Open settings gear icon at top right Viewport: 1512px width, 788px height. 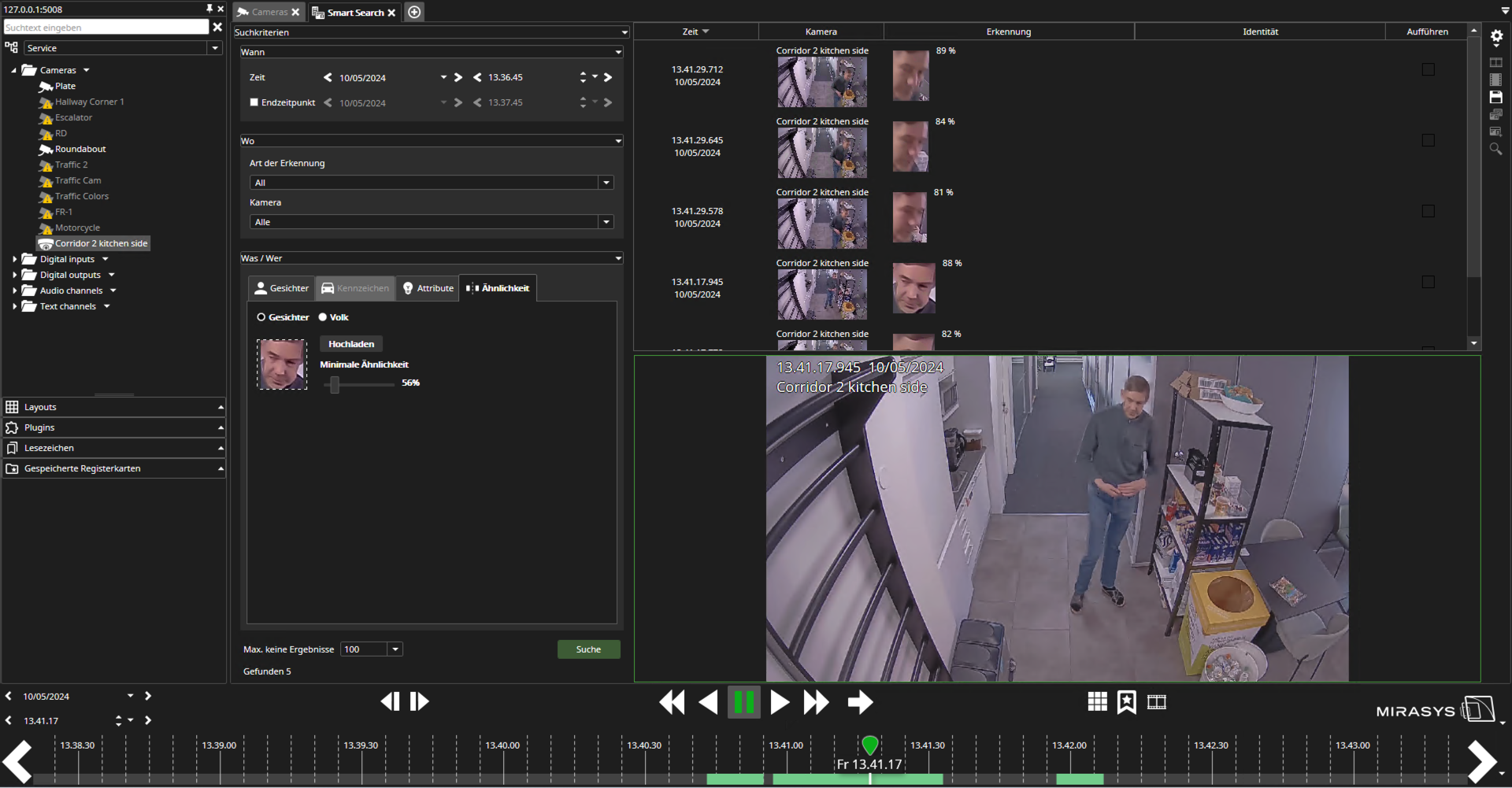point(1496,36)
